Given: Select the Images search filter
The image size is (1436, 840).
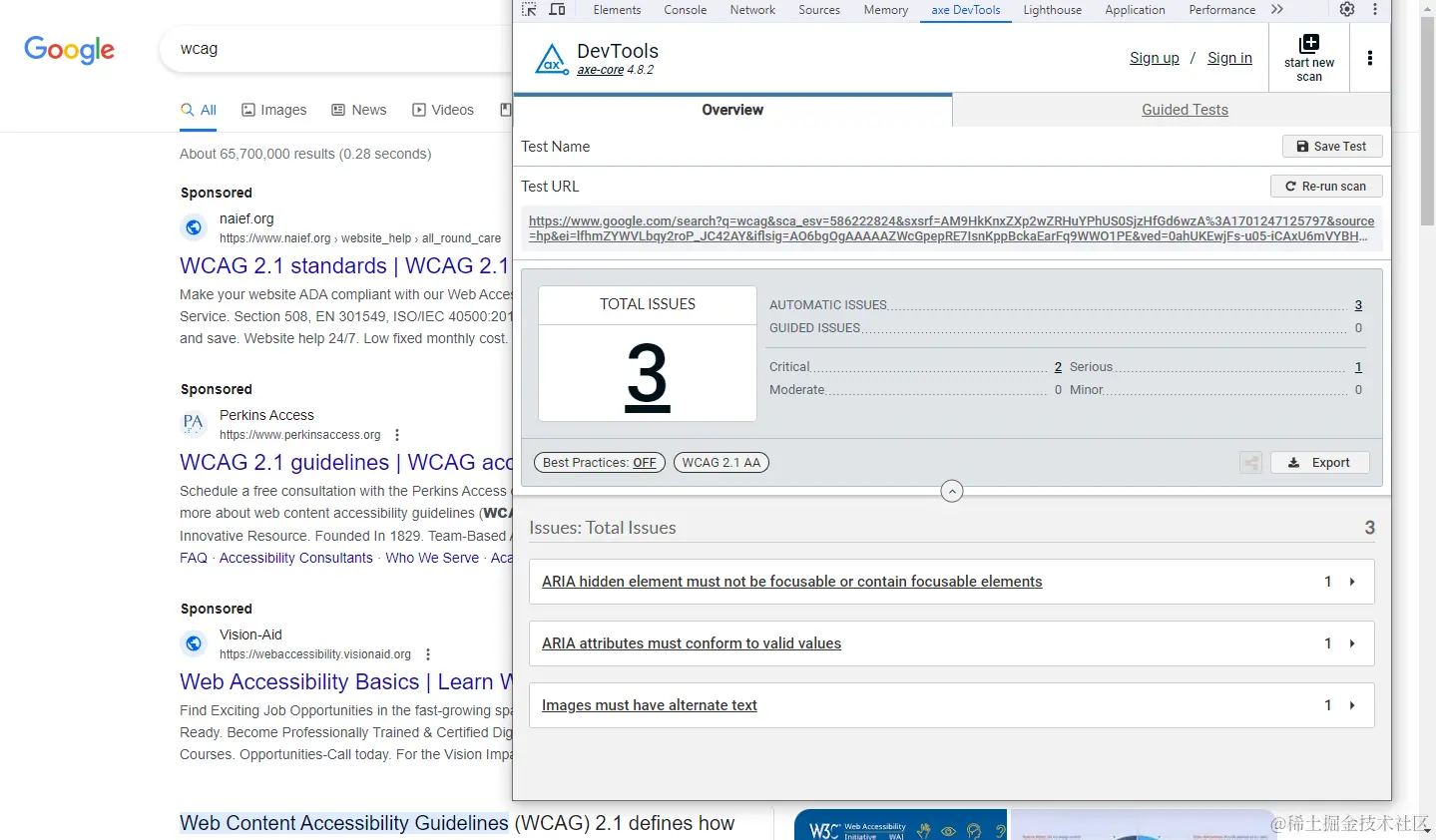Looking at the screenshot, I should tap(274, 110).
